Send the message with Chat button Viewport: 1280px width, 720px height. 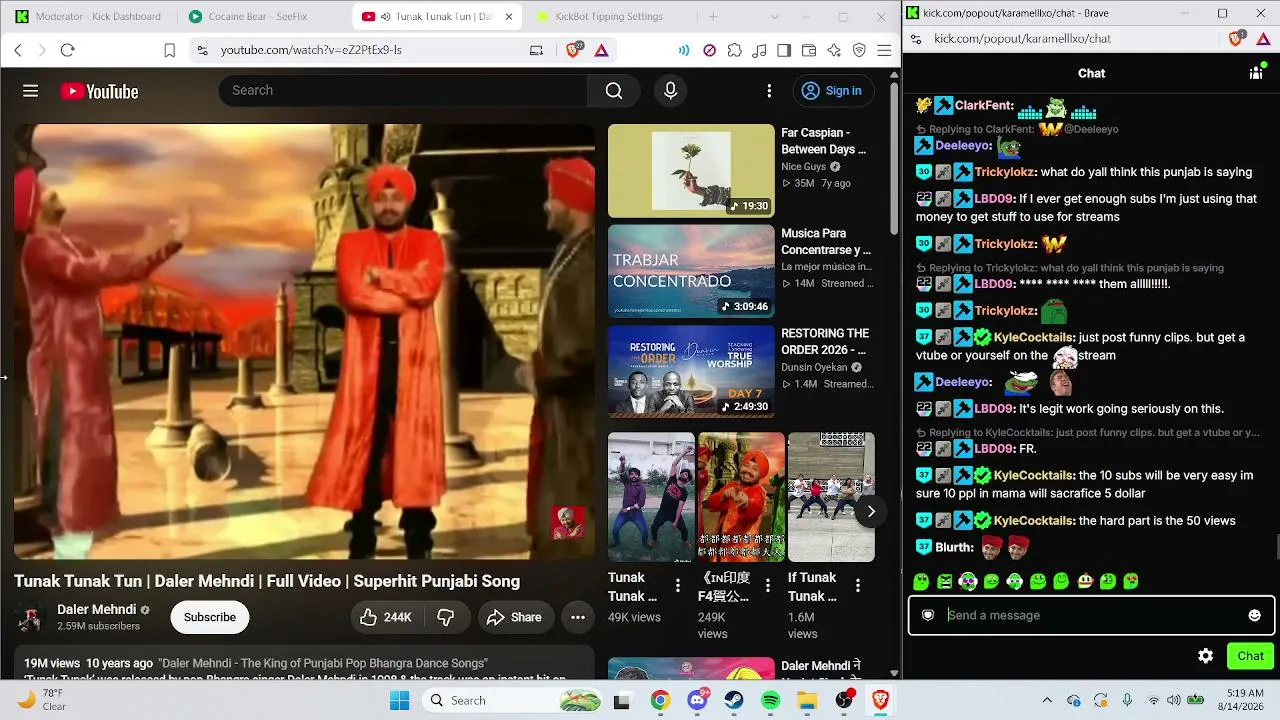click(1250, 656)
